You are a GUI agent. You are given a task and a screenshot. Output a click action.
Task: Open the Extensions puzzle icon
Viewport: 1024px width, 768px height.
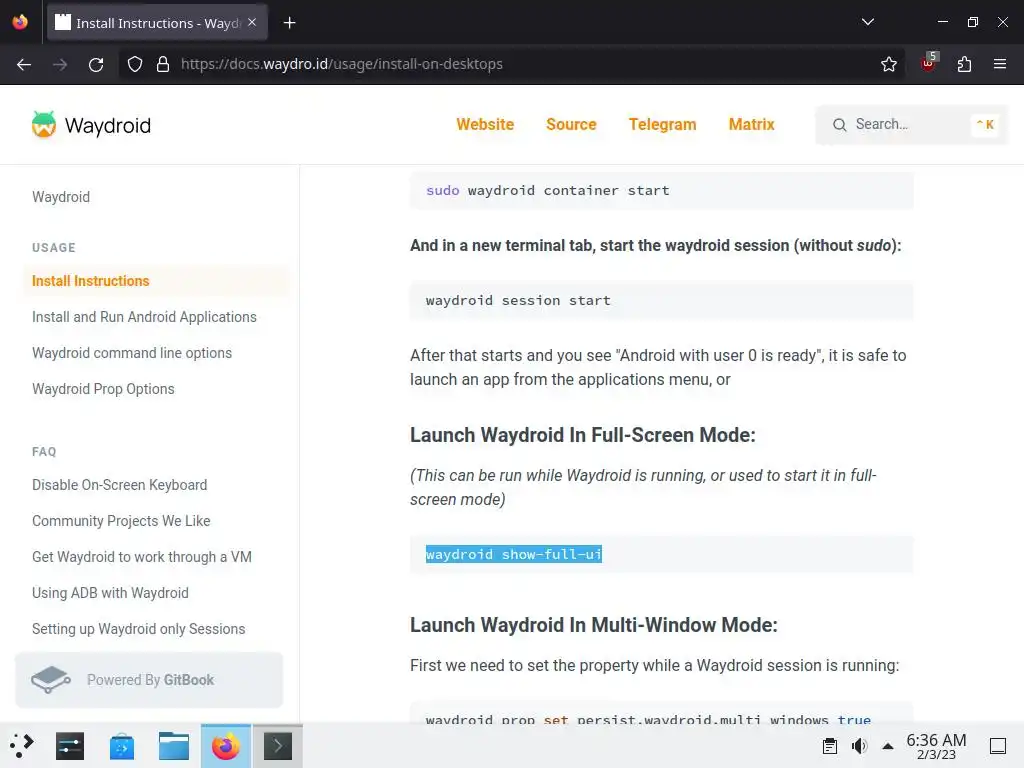(964, 64)
